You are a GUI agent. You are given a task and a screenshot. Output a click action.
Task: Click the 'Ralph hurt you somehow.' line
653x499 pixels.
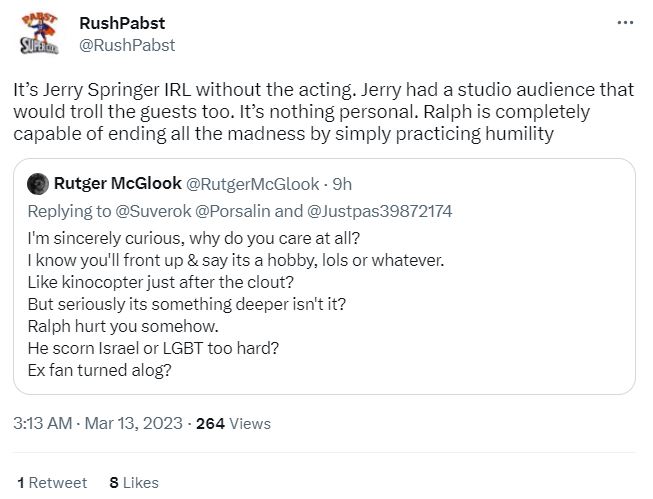point(123,326)
